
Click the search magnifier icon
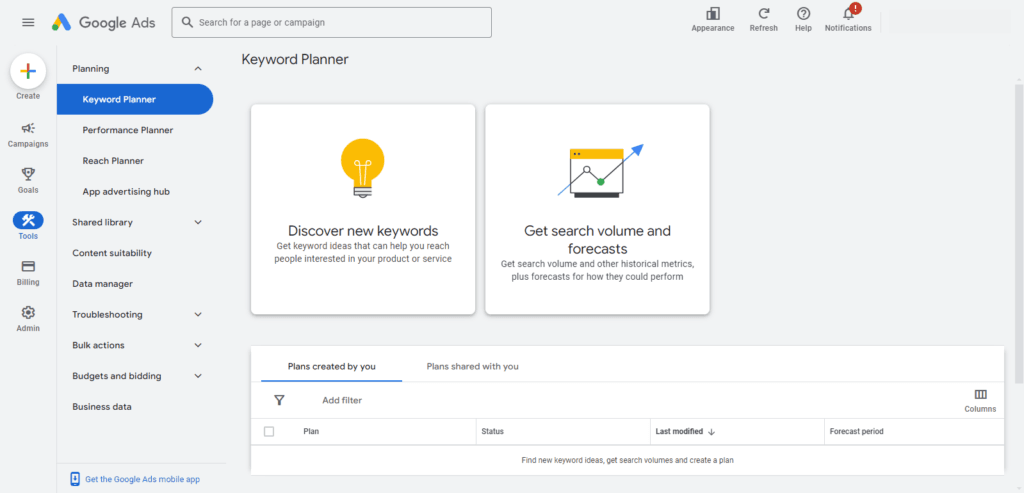click(187, 22)
